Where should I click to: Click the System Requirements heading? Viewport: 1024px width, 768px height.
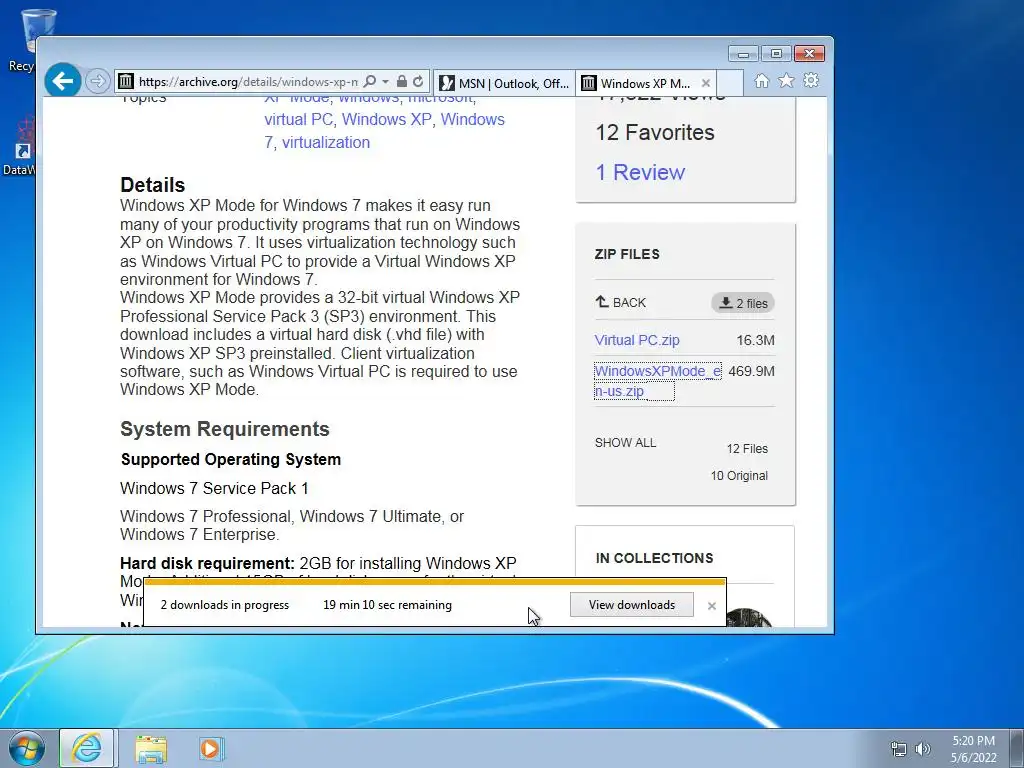click(x=225, y=429)
